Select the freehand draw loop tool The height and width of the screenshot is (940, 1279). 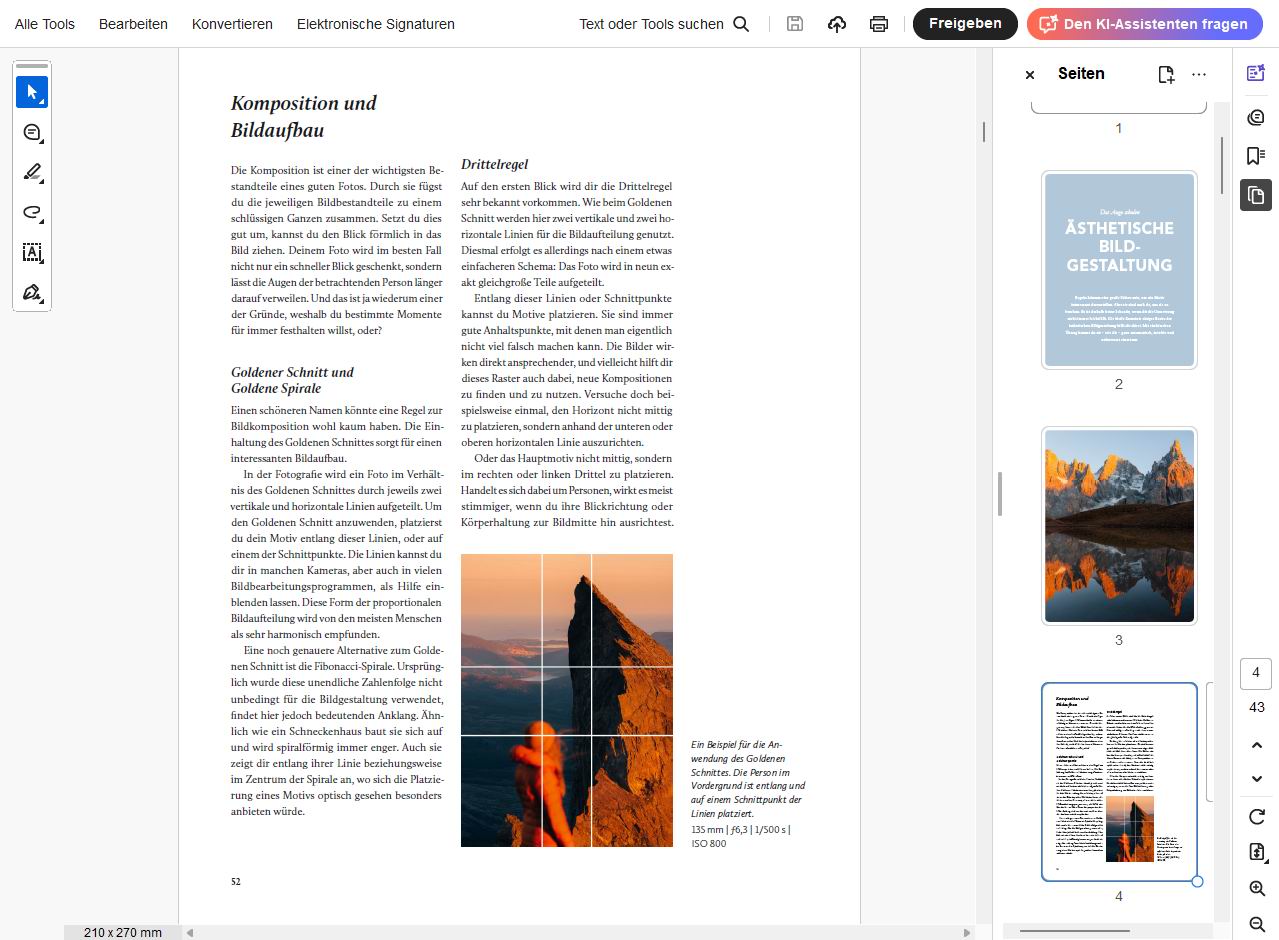pos(32,212)
